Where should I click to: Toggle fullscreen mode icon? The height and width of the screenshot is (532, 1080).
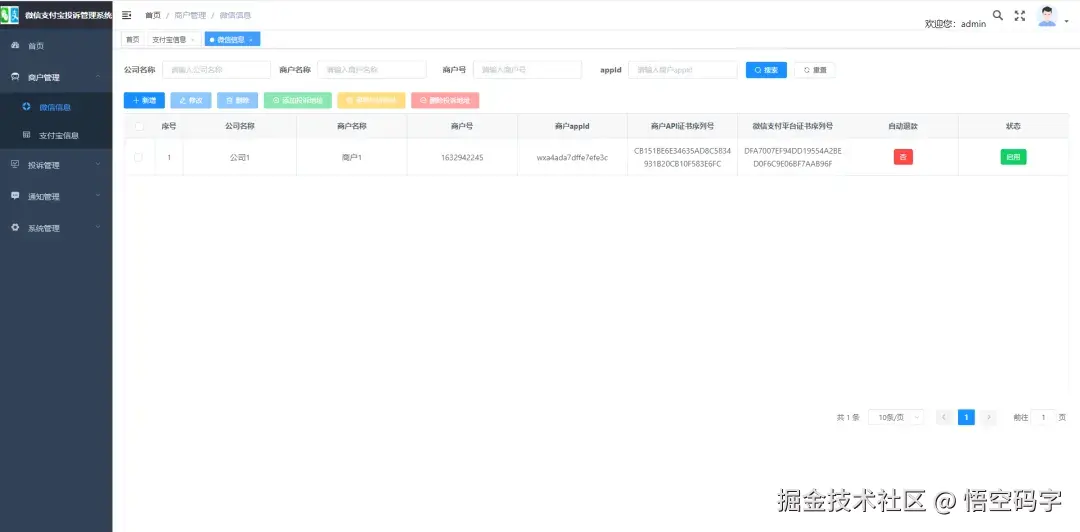(x=1020, y=15)
